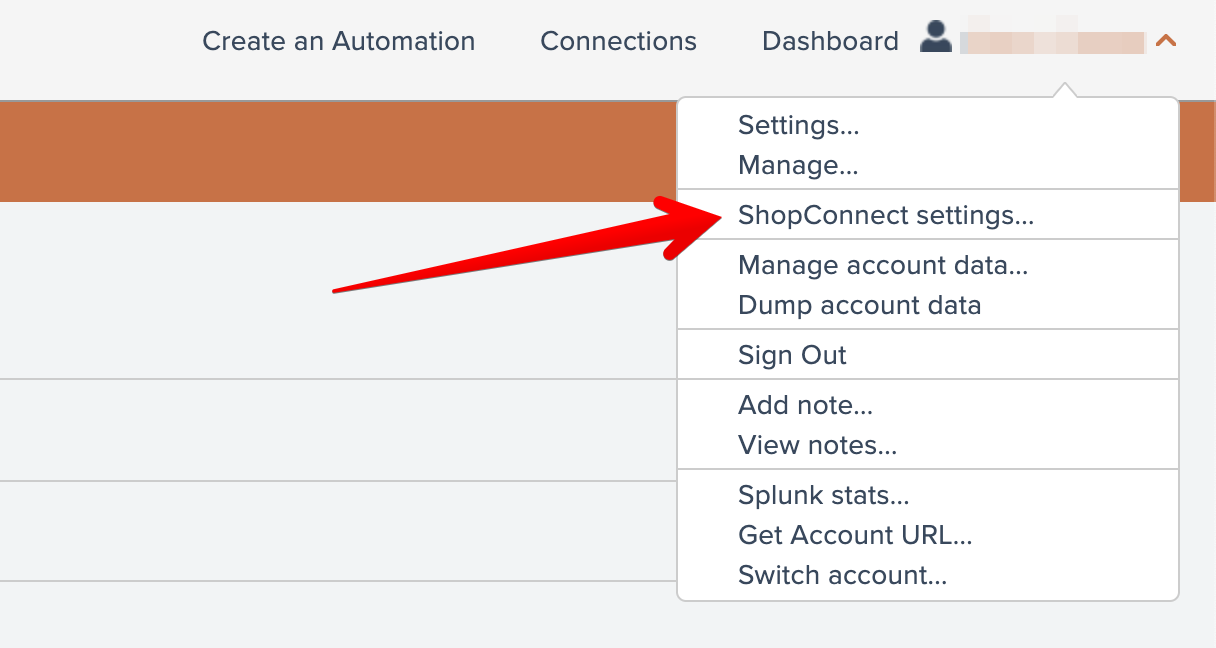The width and height of the screenshot is (1216, 648).
Task: Select Get Account URL...
Action: 855,535
